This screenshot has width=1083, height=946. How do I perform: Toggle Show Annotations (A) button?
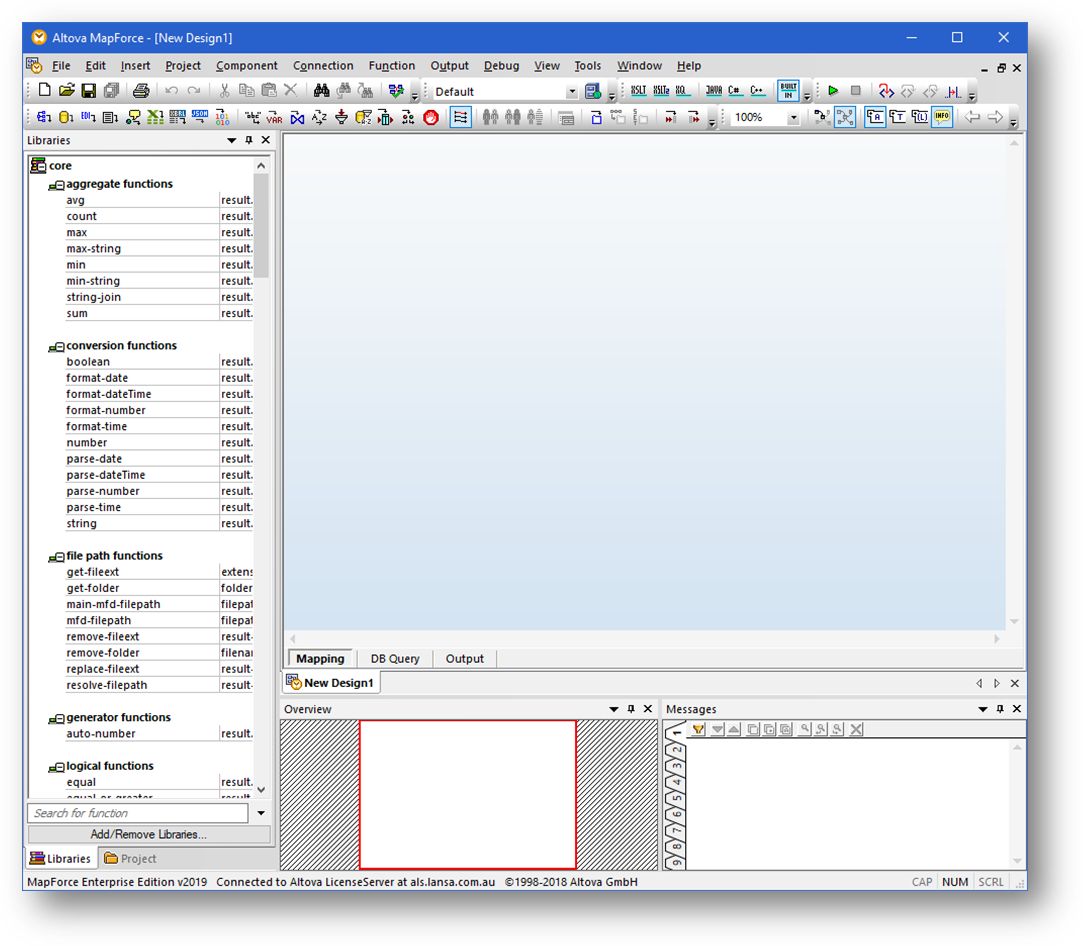(875, 117)
